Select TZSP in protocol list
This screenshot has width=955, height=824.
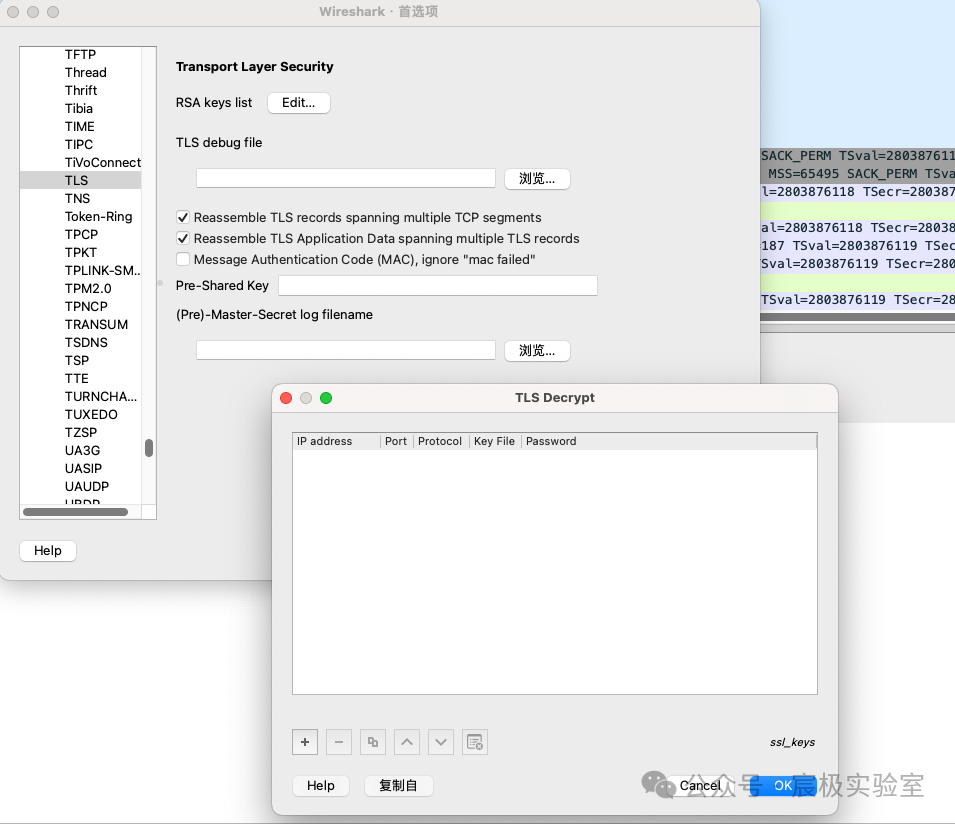pyautogui.click(x=80, y=432)
